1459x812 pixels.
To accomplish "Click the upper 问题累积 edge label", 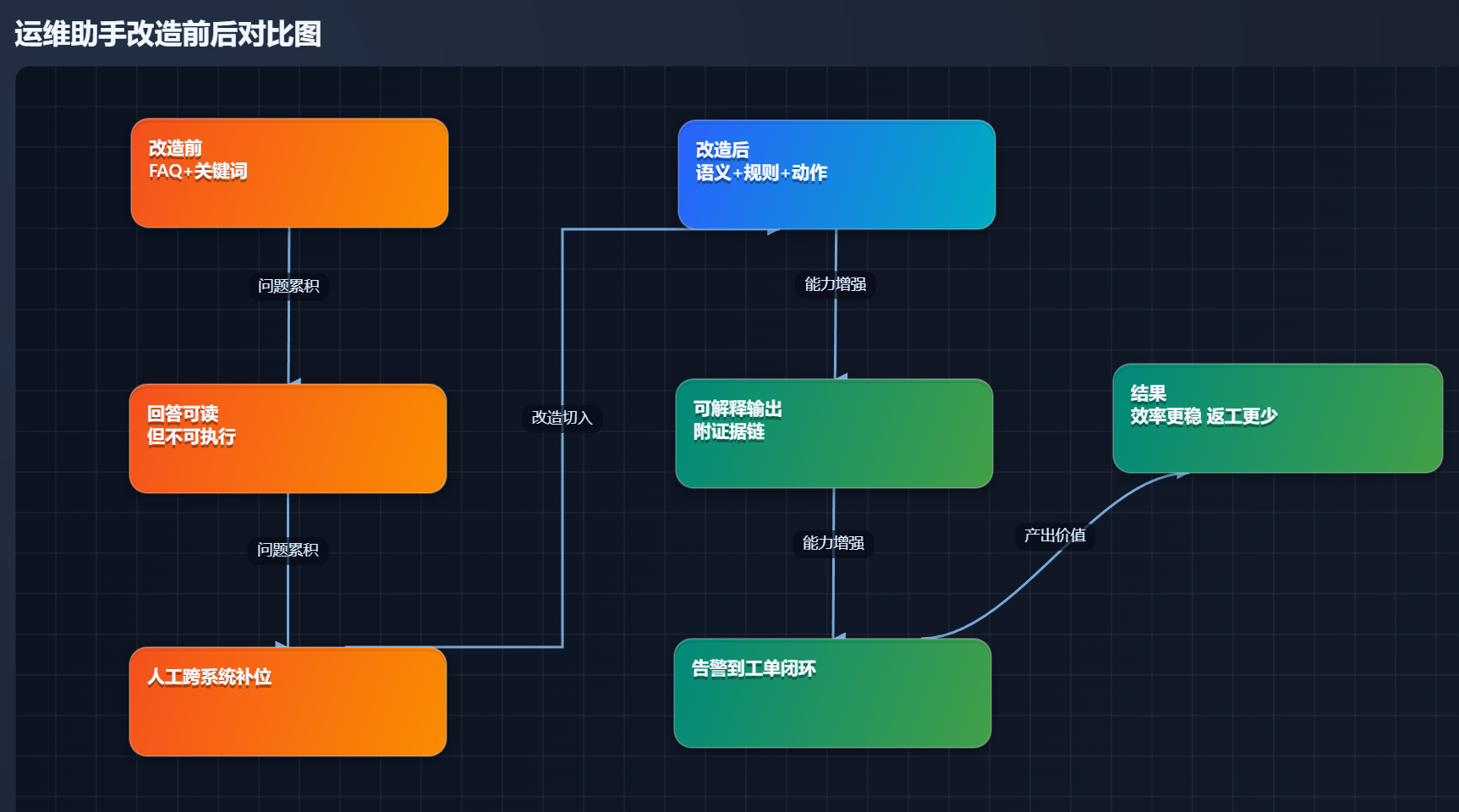I will (289, 286).
